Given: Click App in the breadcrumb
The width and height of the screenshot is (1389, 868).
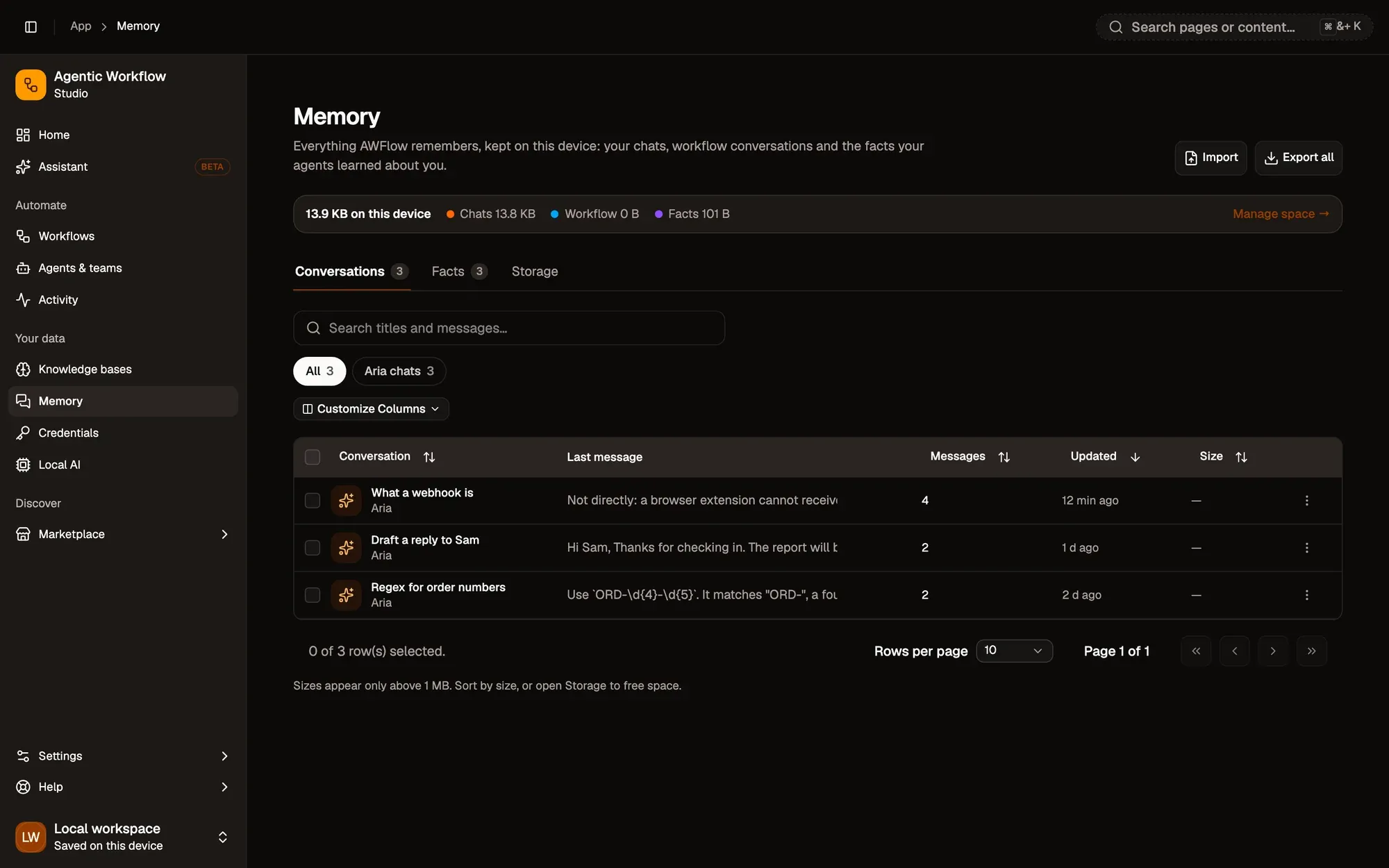Looking at the screenshot, I should click(x=81, y=26).
